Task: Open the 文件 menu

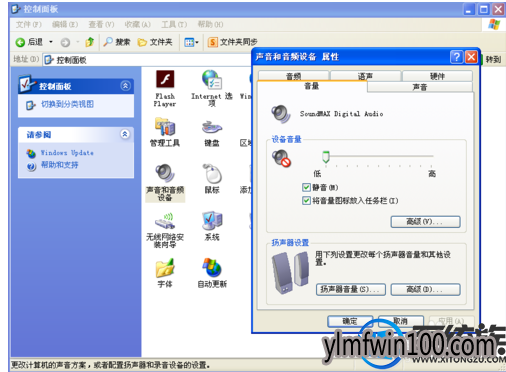Action: point(29,24)
